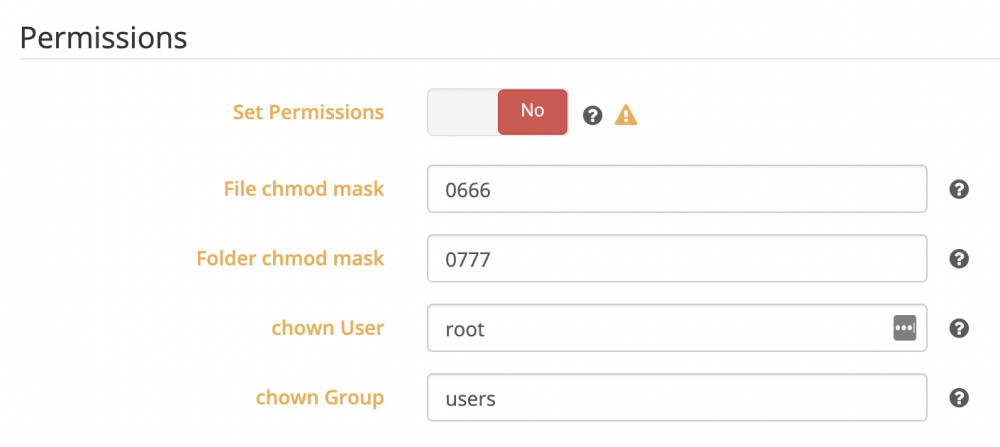Click the chown Group label
This screenshot has height=447, width=1000.
click(320, 397)
